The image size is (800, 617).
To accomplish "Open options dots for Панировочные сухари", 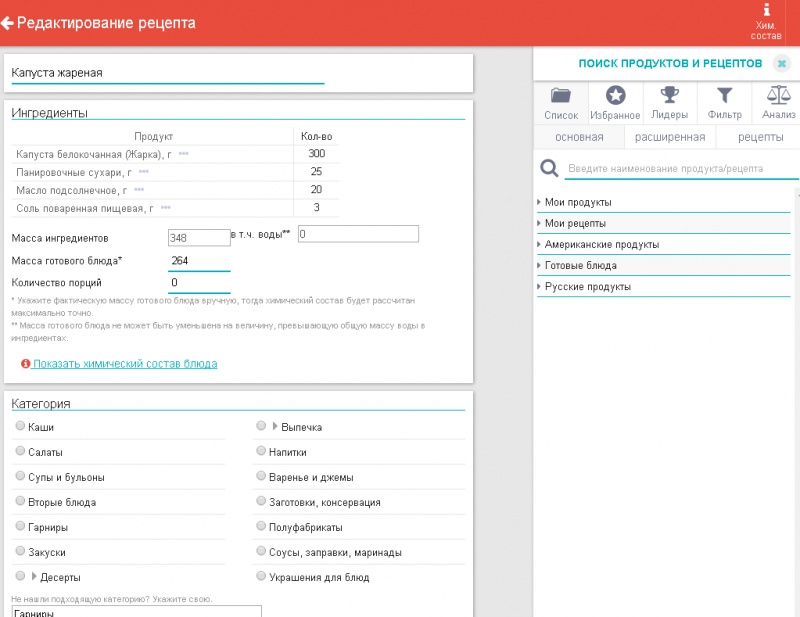I will [x=144, y=172].
